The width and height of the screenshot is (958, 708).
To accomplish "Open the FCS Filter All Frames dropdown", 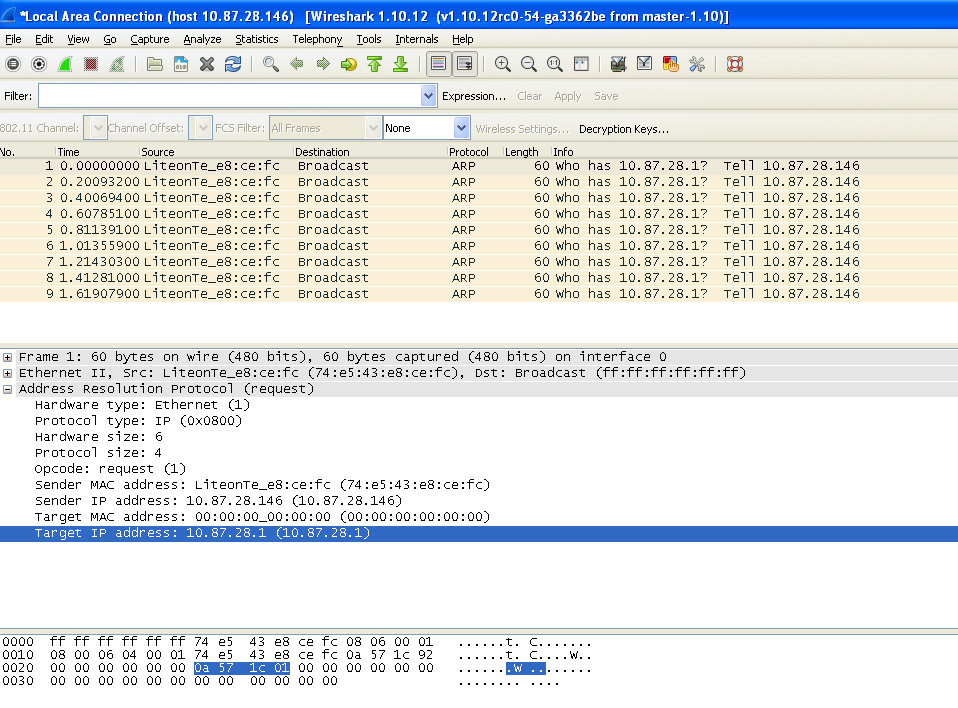I will 325,128.
